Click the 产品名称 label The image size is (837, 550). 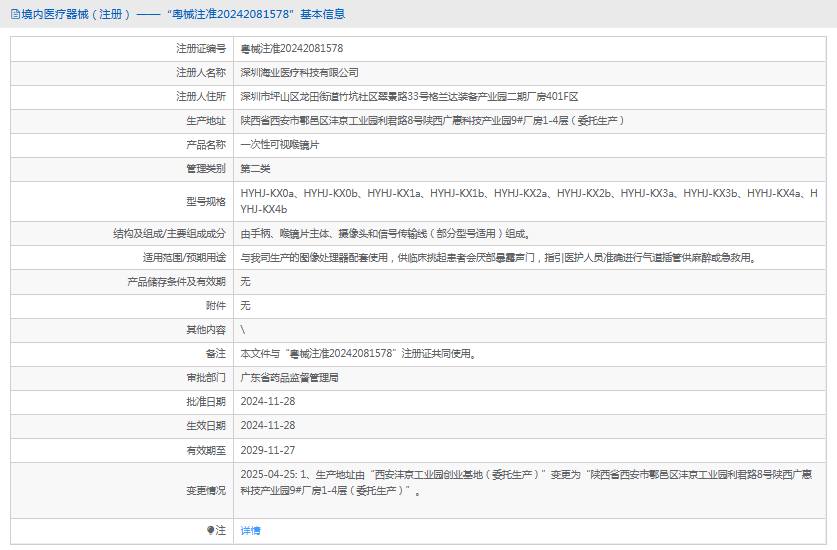pyautogui.click(x=206, y=145)
